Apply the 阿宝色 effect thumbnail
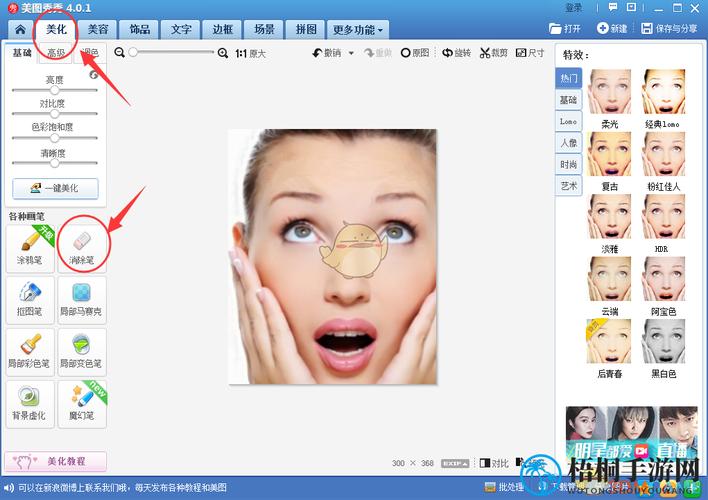Viewport: 708px width, 500px height. (664, 279)
